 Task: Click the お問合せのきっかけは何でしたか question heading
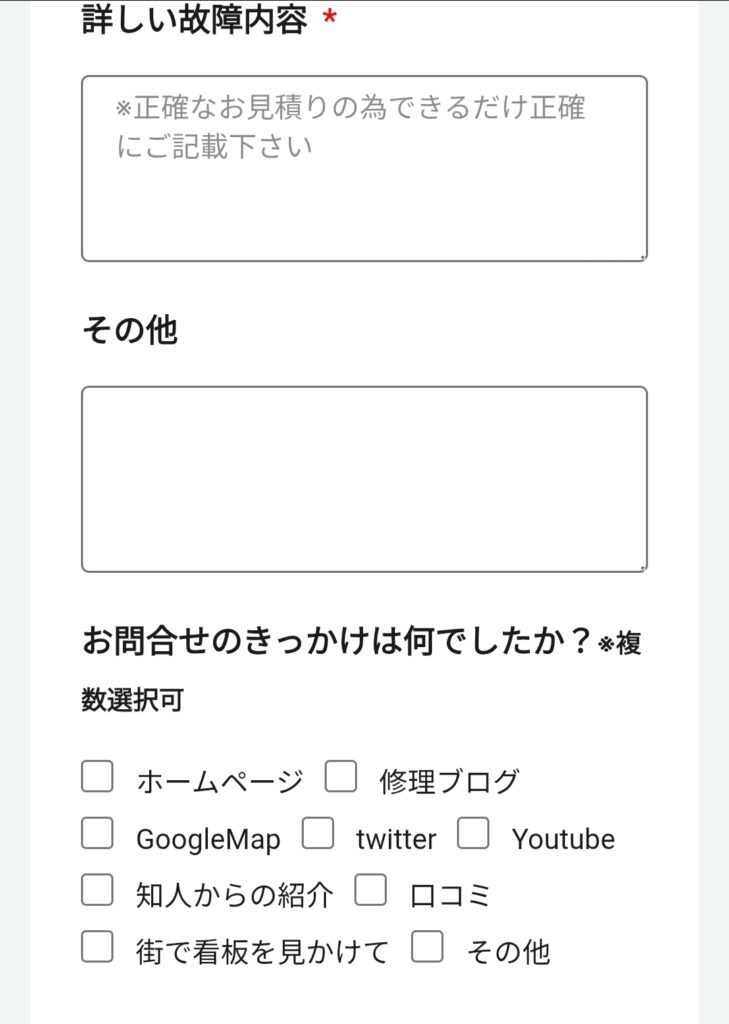[x=340, y=641]
